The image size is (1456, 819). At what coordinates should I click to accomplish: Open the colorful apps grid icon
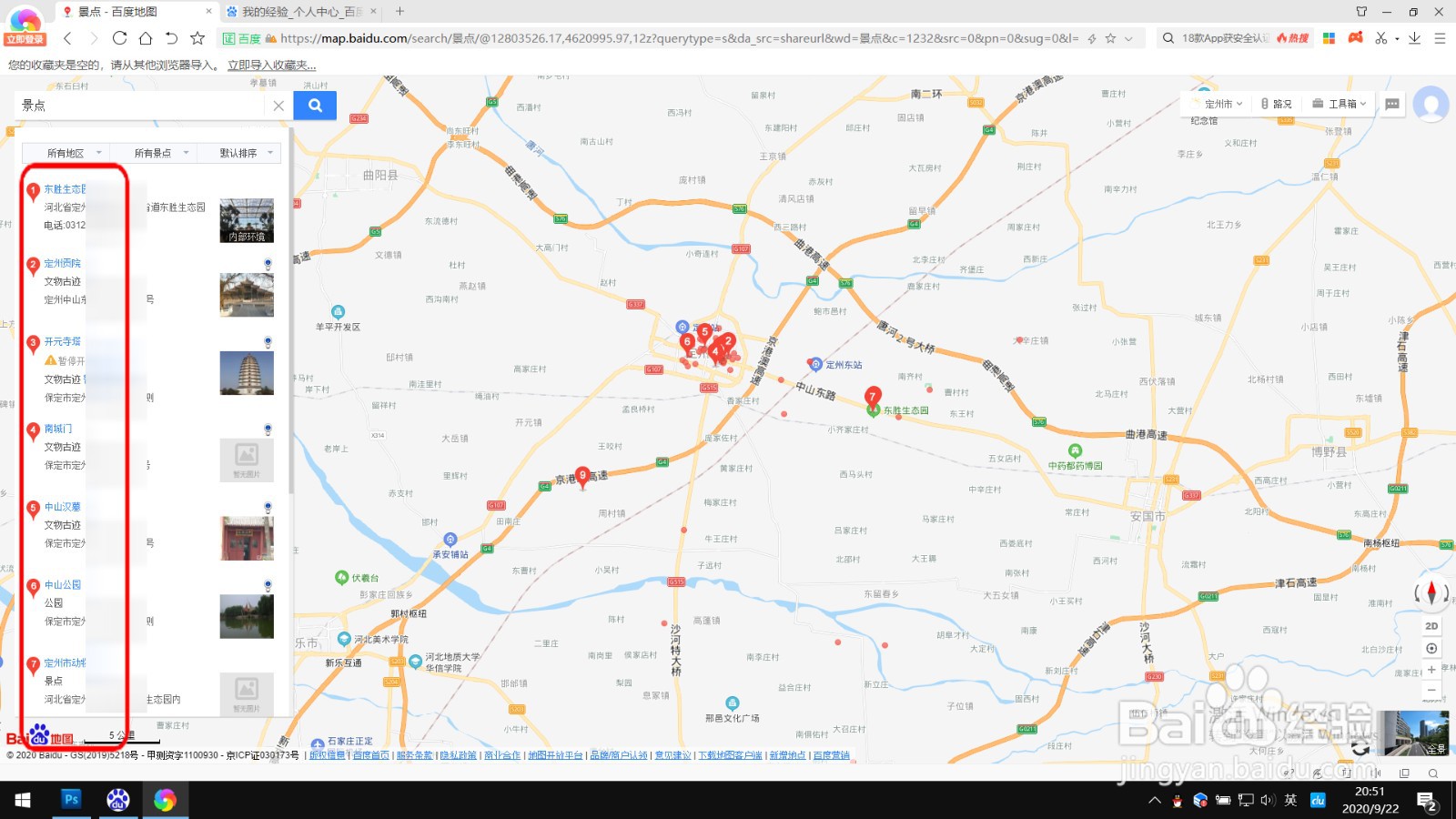click(x=1329, y=38)
